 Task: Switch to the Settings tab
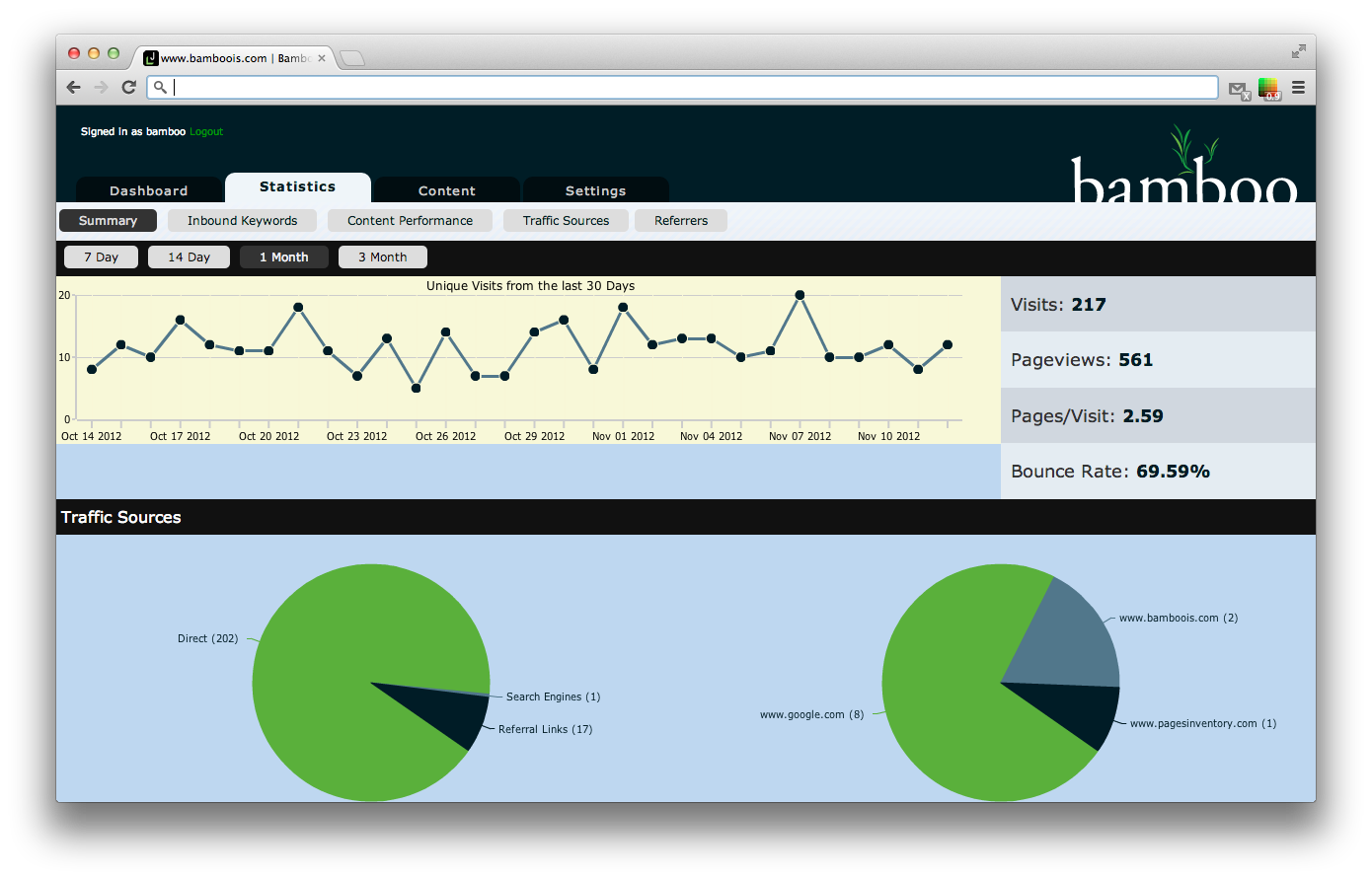pyautogui.click(x=595, y=189)
